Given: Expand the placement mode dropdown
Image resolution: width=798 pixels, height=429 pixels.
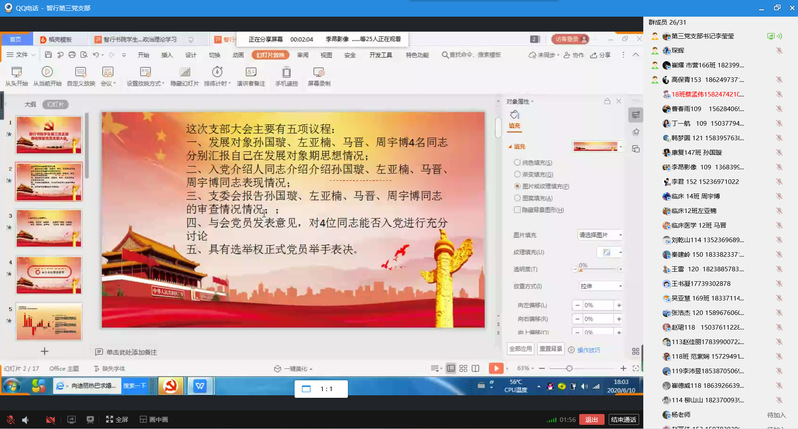Looking at the screenshot, I should click(600, 285).
